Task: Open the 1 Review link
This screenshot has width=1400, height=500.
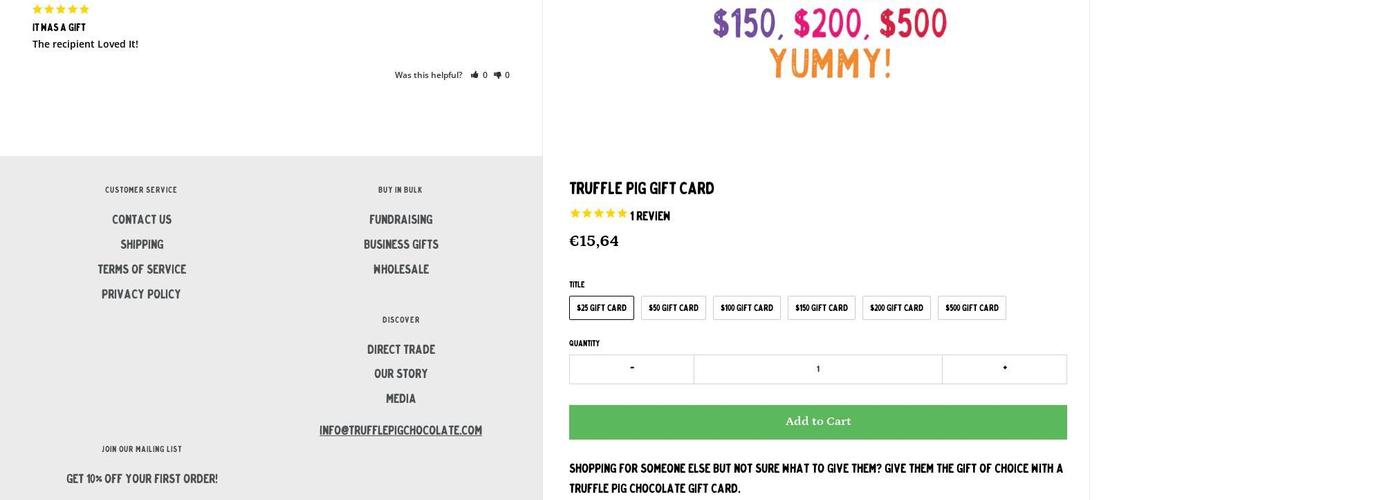Action: [x=650, y=216]
